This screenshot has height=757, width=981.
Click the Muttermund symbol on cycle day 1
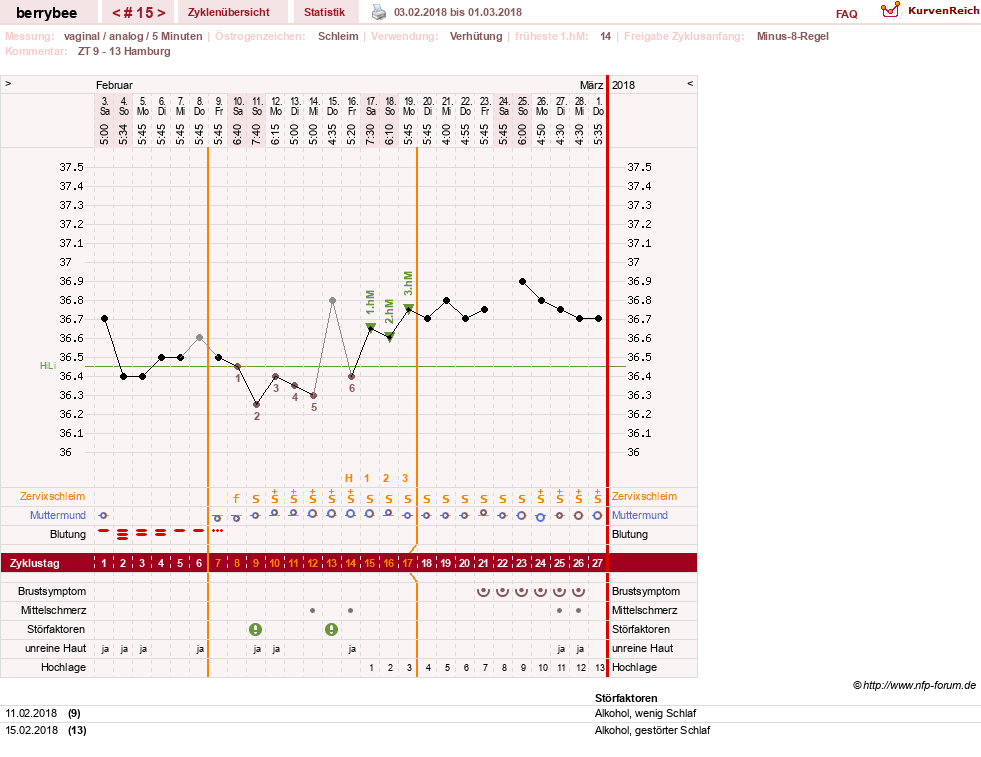[104, 516]
